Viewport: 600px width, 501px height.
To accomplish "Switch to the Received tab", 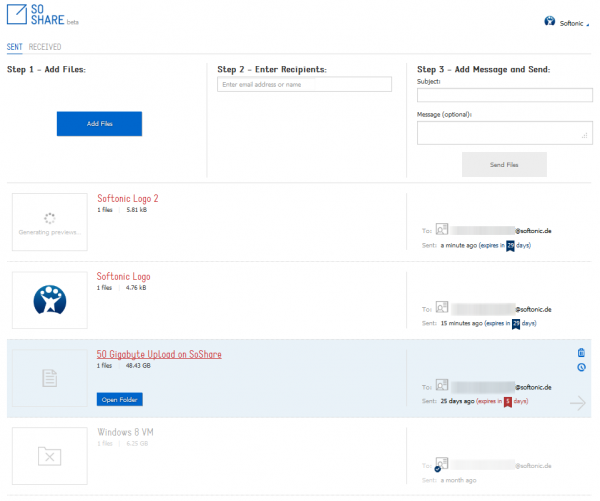I will coord(45,46).
